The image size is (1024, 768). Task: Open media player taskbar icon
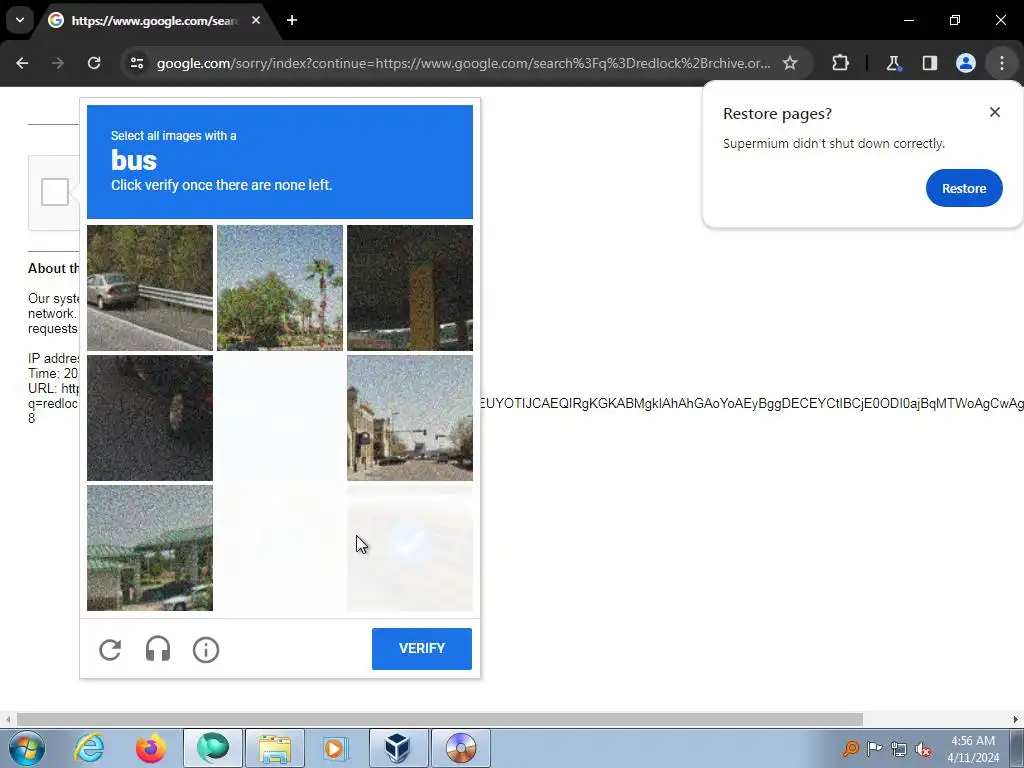pyautogui.click(x=337, y=748)
